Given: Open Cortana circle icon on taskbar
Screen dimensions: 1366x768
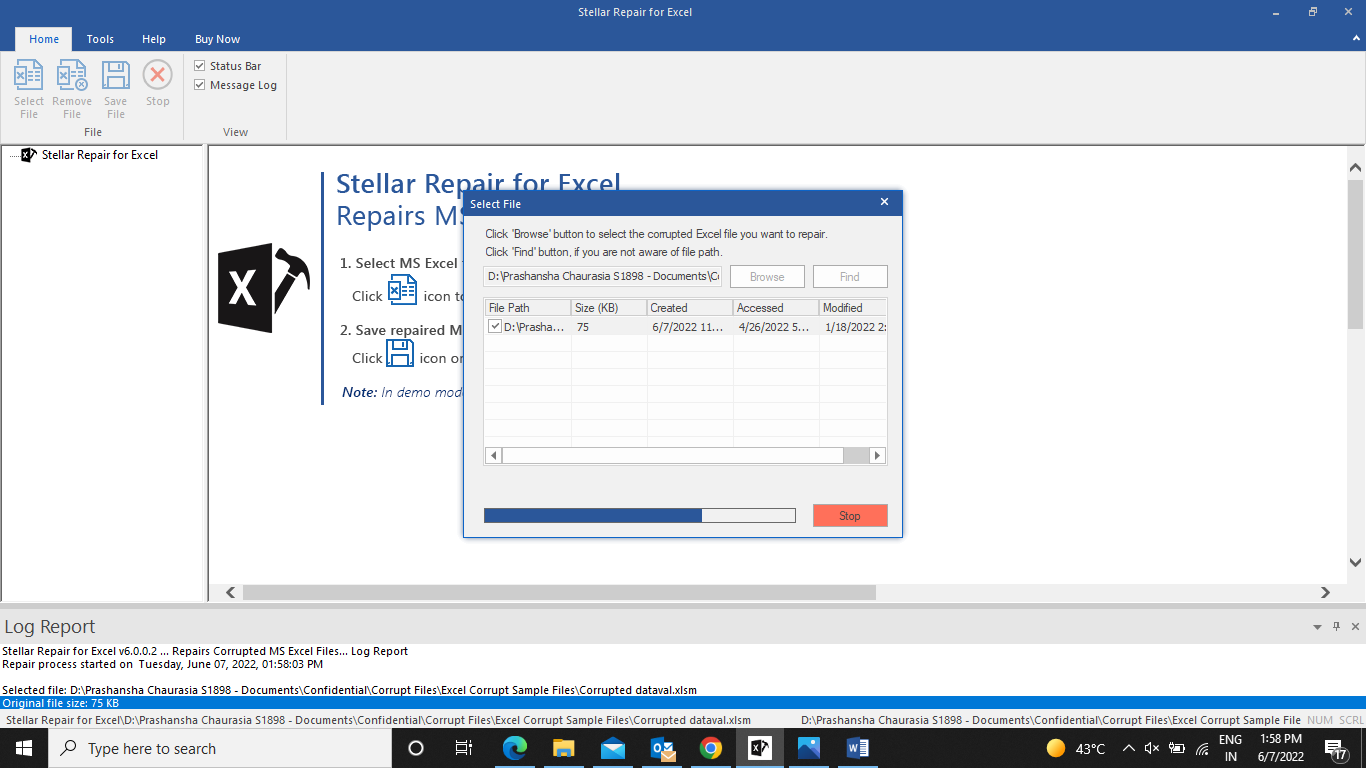Looking at the screenshot, I should 416,748.
